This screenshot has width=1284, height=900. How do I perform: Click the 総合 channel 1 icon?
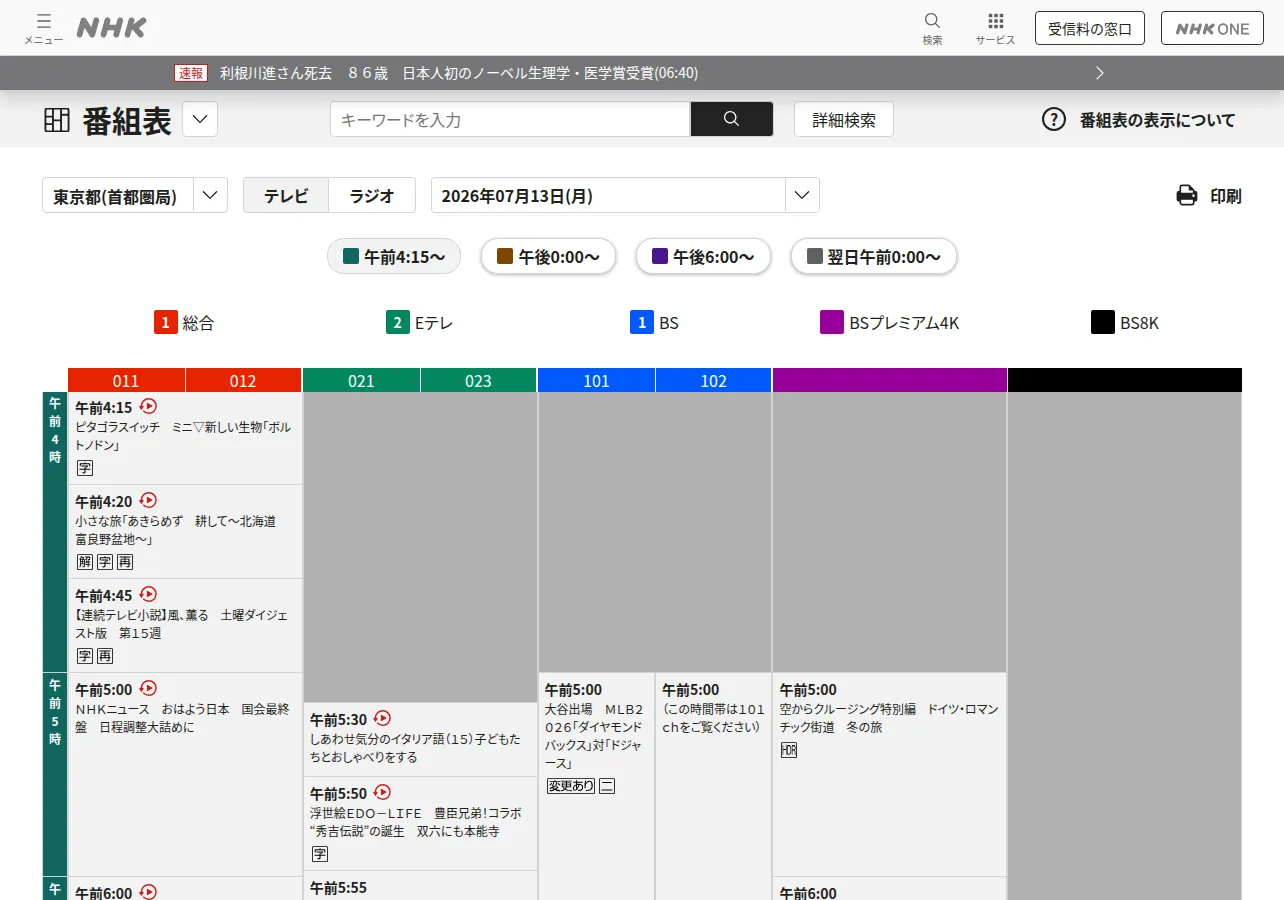166,322
